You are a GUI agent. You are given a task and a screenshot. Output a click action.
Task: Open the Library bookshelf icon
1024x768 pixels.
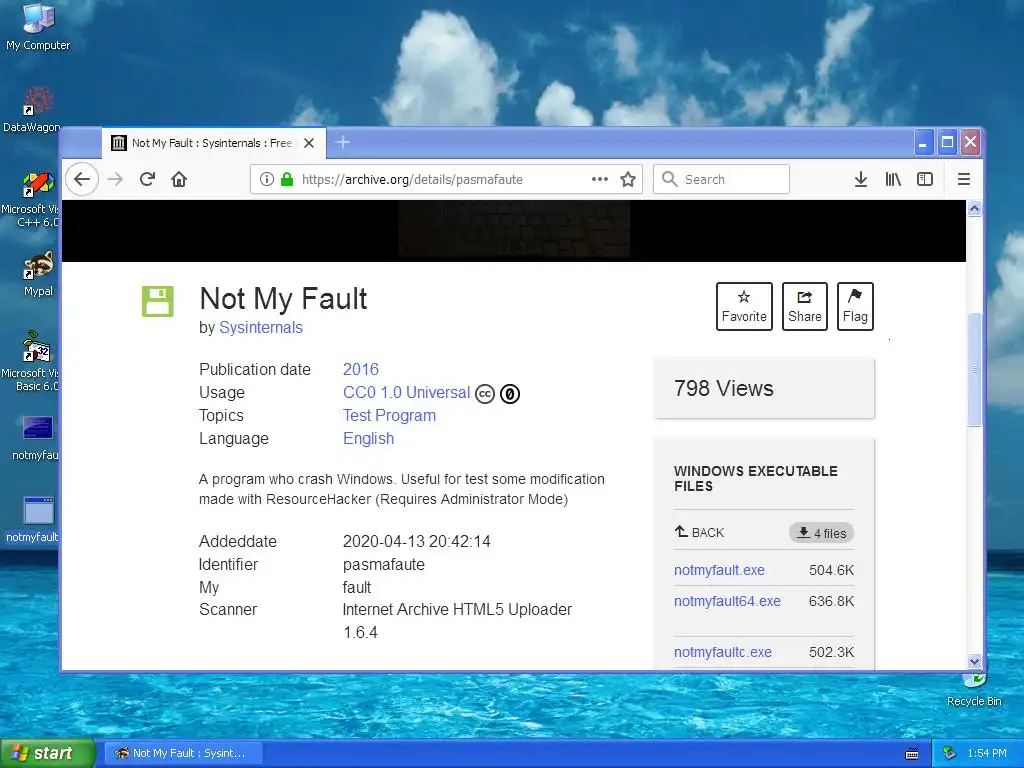[x=893, y=179]
